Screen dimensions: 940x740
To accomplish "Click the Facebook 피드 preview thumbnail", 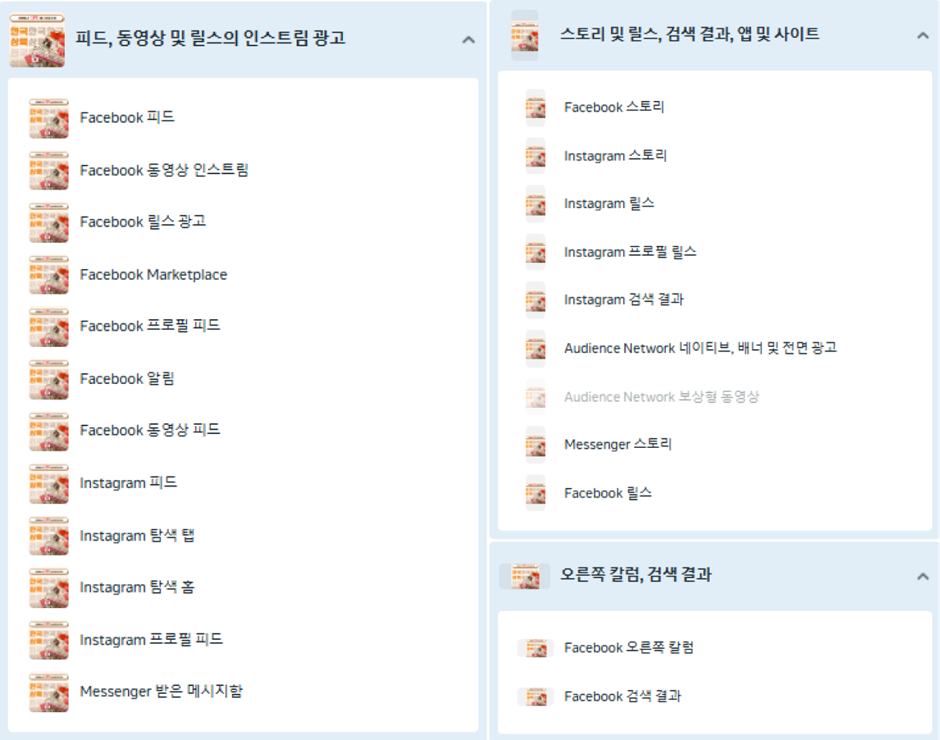I will (49, 118).
